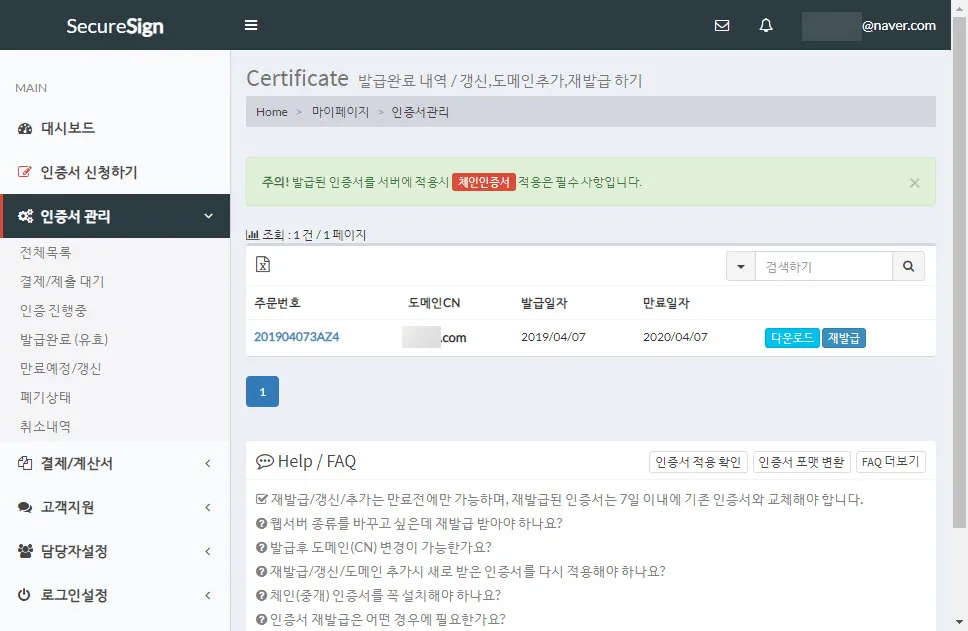Go to page 1 in pagination

(262, 392)
